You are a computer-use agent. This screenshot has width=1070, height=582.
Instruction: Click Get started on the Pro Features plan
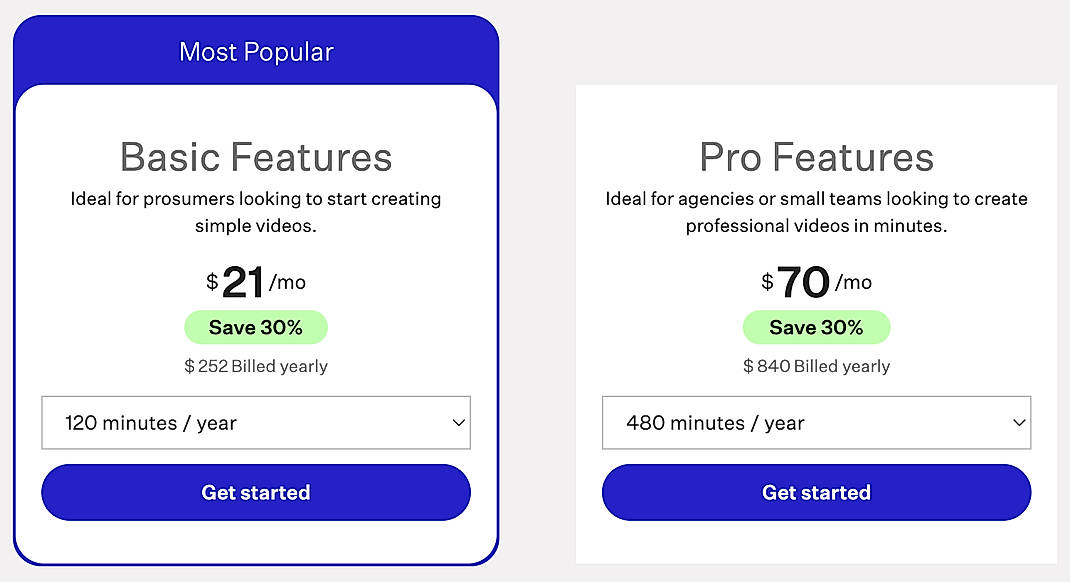pyautogui.click(x=816, y=492)
